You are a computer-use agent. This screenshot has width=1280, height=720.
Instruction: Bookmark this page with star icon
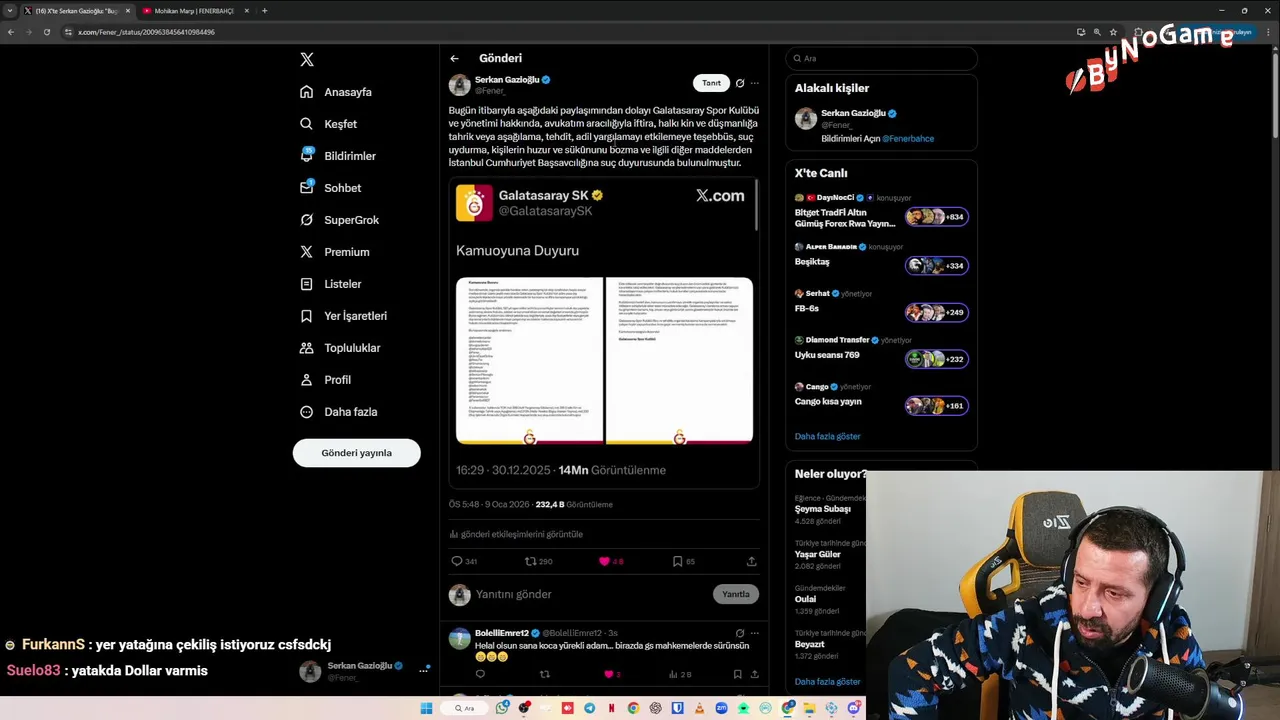click(x=1113, y=32)
